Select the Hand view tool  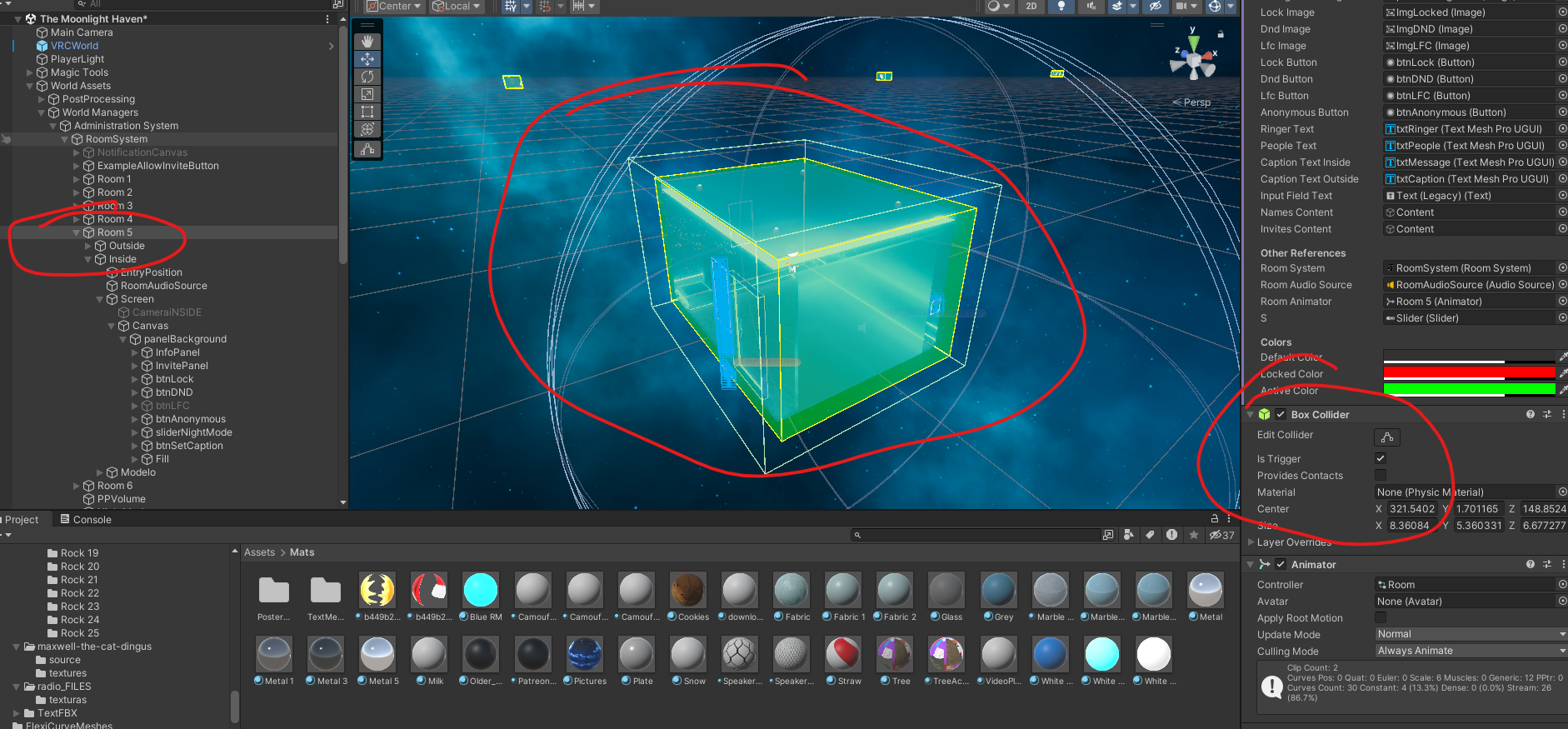click(367, 41)
